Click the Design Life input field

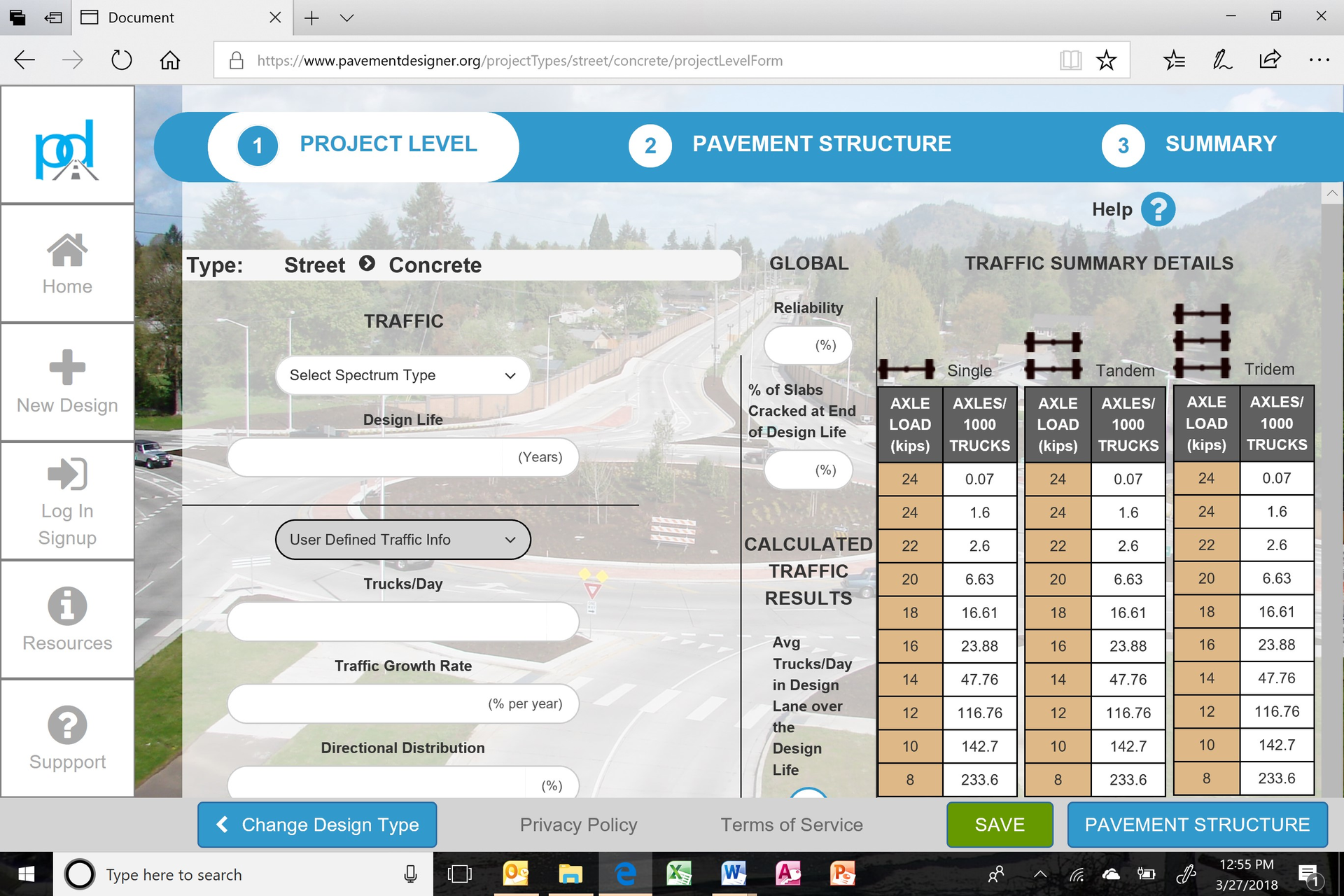399,458
